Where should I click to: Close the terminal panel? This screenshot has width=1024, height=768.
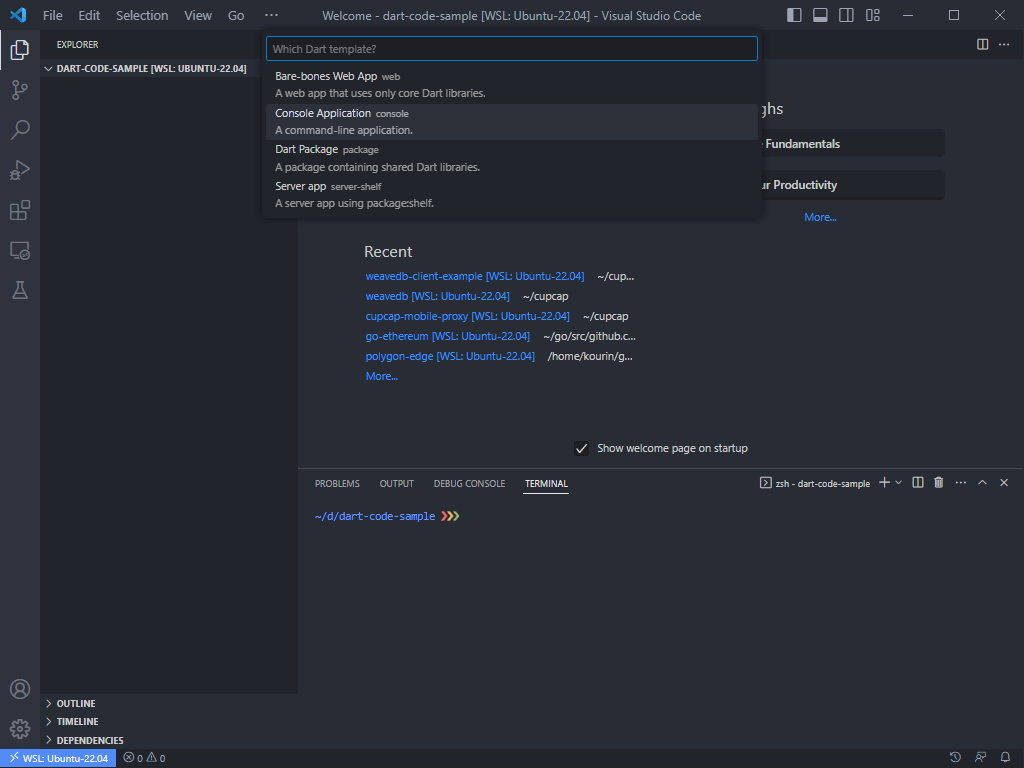[1004, 483]
